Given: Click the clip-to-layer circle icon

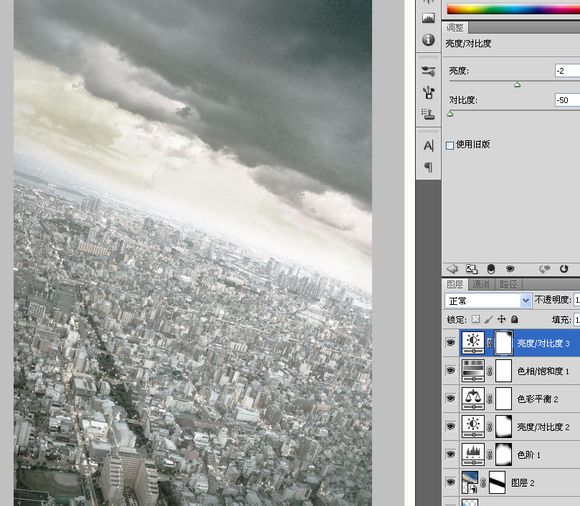Looking at the screenshot, I should pos(491,269).
